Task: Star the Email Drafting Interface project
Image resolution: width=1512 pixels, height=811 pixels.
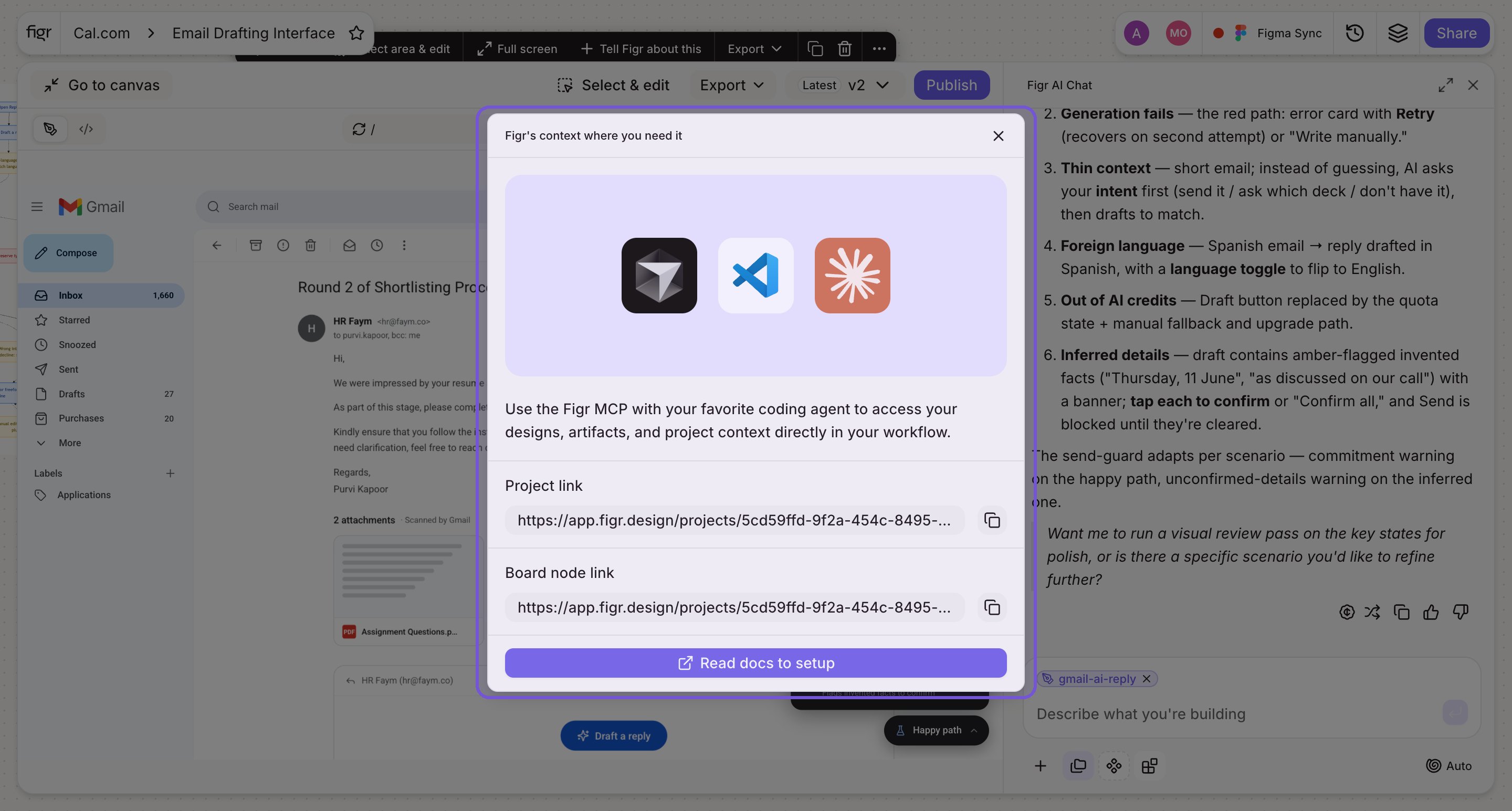Action: (356, 33)
